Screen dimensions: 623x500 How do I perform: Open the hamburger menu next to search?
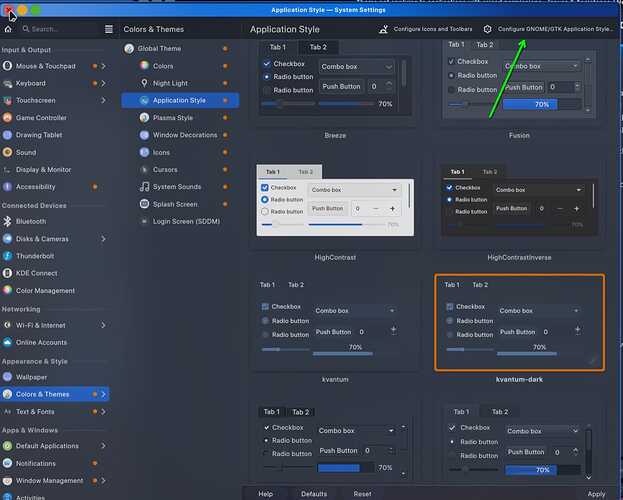(108, 29)
